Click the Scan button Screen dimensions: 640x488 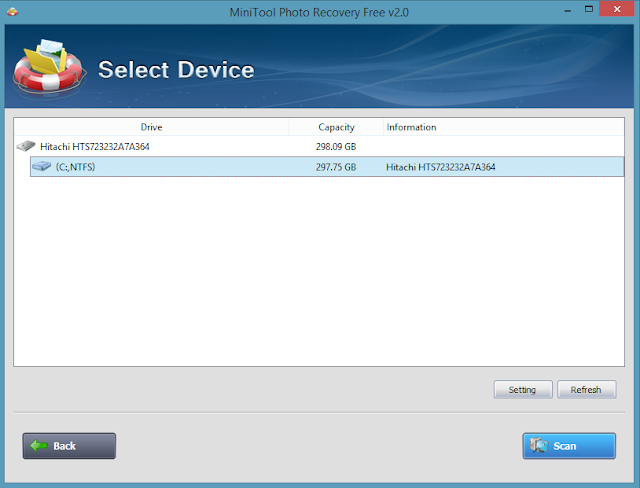click(x=569, y=446)
